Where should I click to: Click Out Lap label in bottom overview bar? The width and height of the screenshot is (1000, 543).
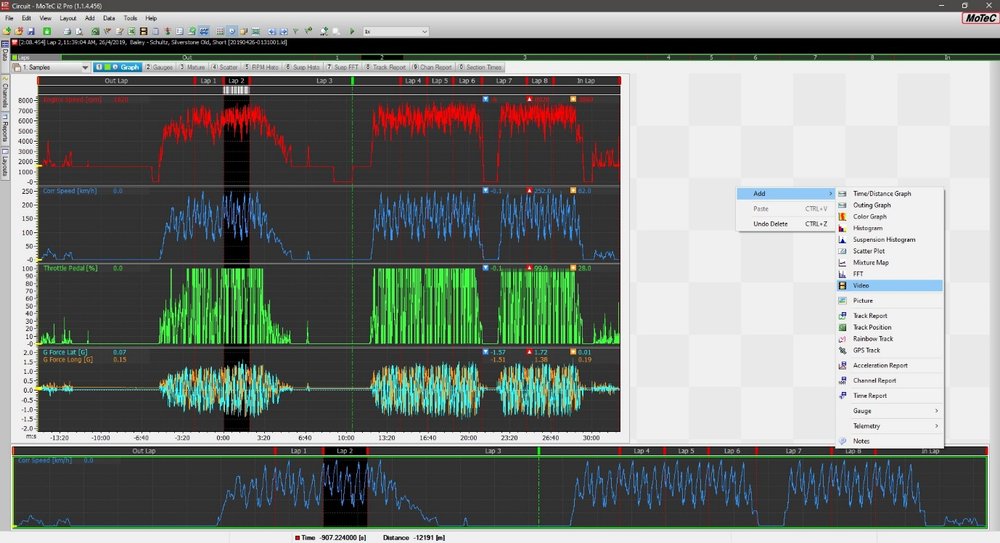(x=143, y=451)
